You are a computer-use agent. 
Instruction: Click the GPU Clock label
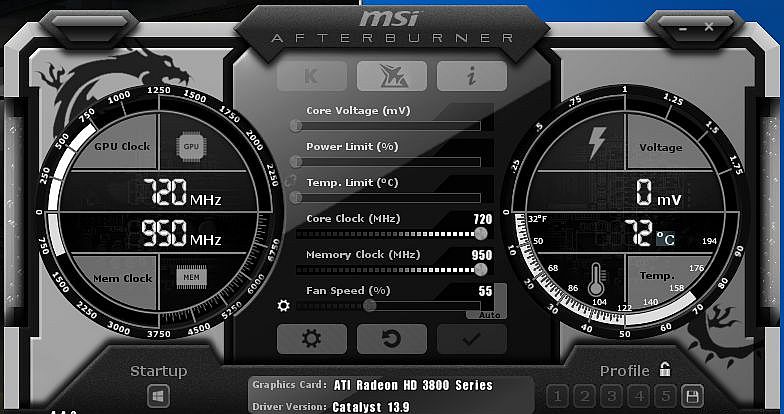[x=122, y=146]
